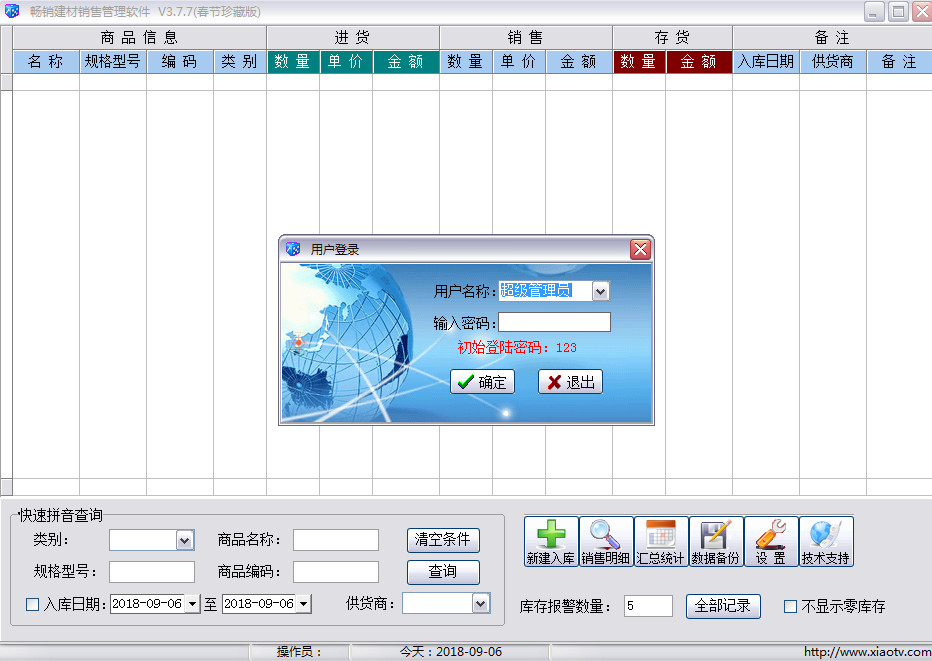Expand the 用户名称 user dropdown
Viewport: 932px width, 661px height.
coord(599,289)
